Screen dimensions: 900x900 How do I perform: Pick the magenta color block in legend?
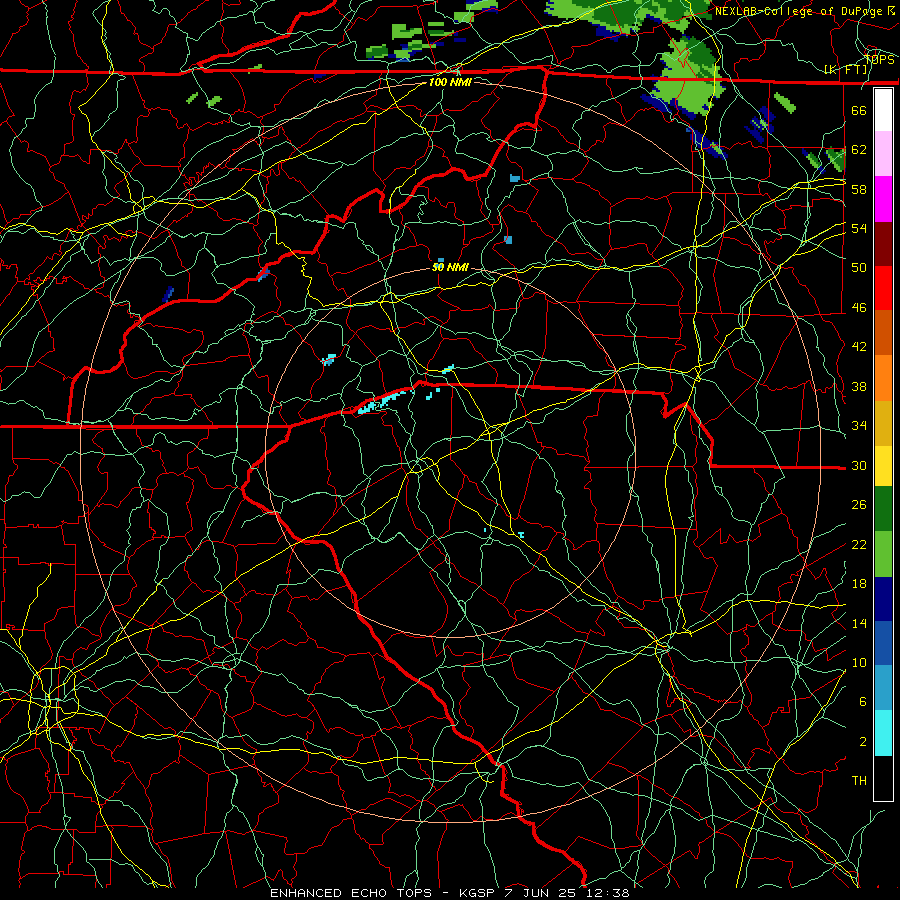coord(883,199)
